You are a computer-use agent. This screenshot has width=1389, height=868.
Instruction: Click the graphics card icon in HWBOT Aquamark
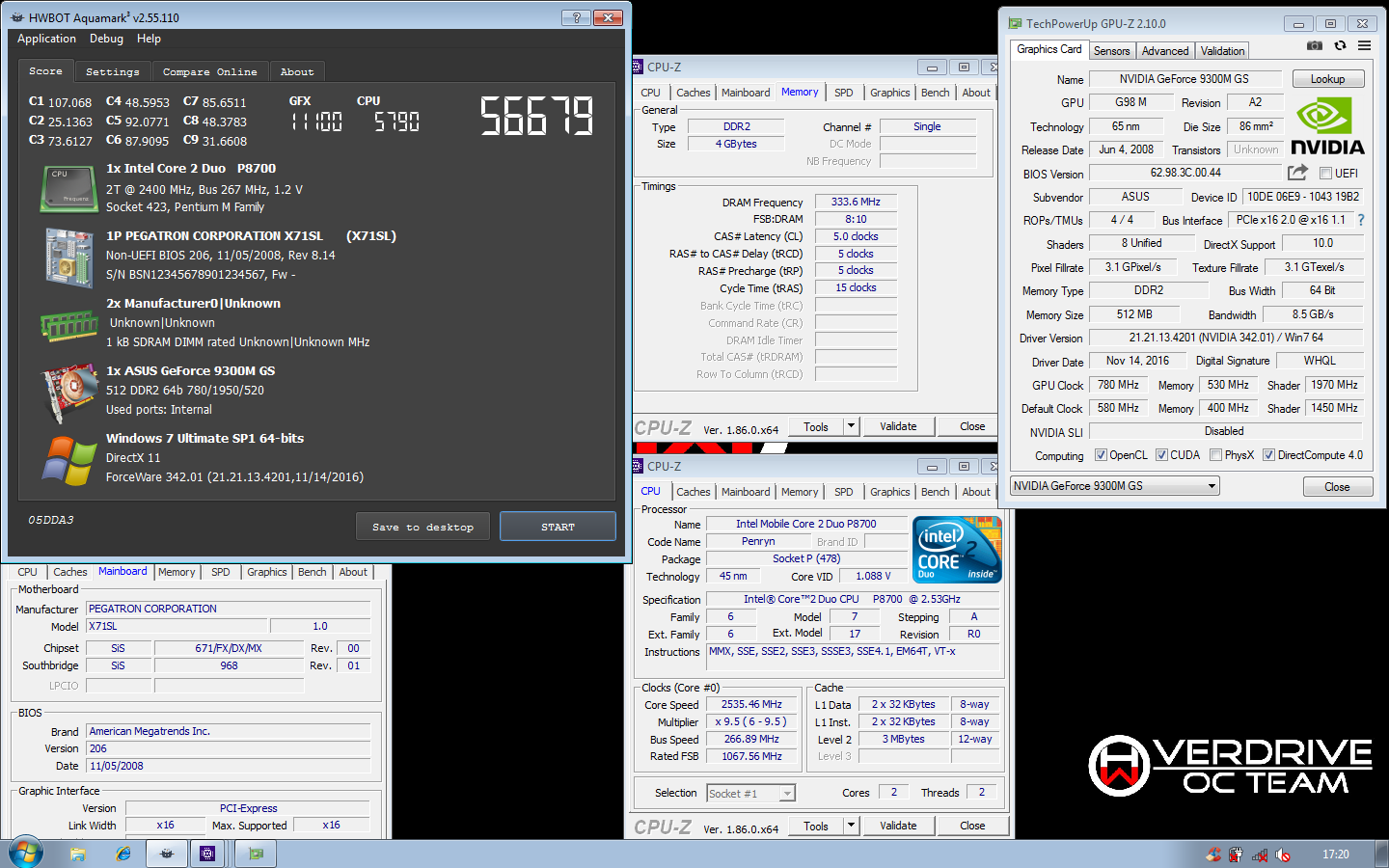click(x=68, y=393)
